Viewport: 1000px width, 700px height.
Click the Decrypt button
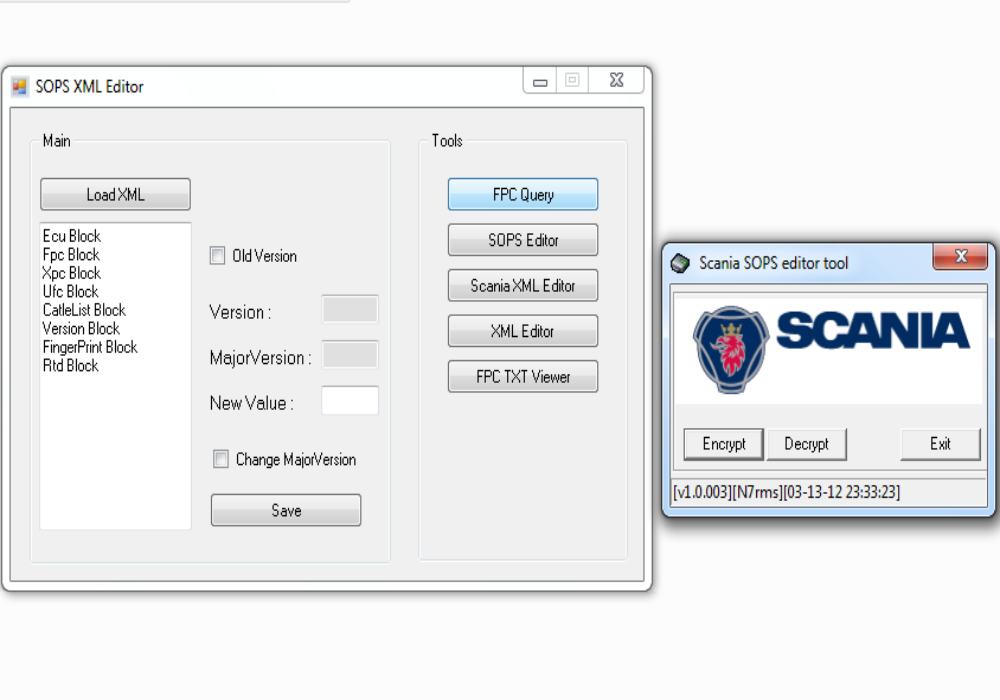[806, 444]
